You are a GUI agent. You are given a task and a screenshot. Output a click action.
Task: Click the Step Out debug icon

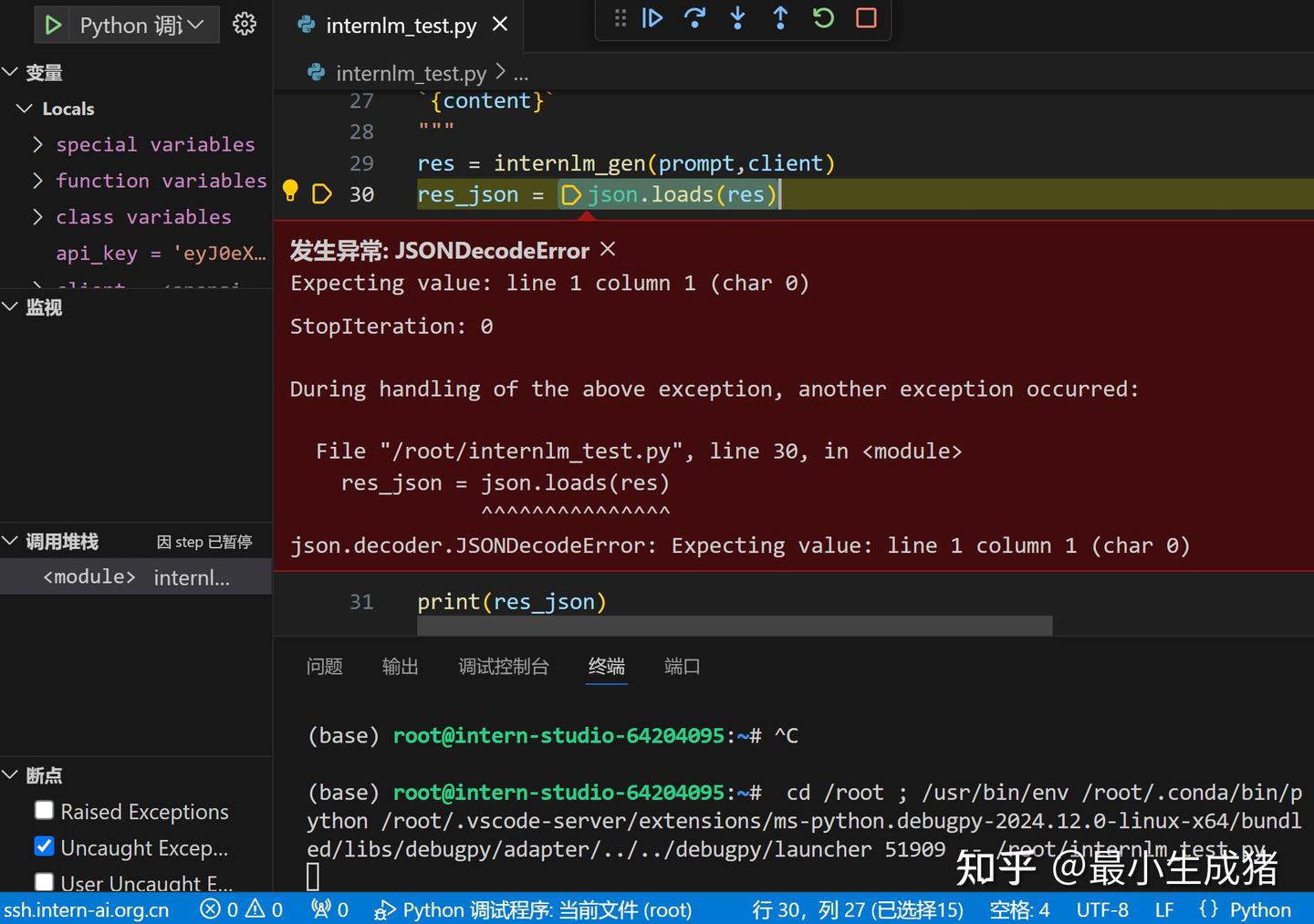pyautogui.click(x=780, y=18)
